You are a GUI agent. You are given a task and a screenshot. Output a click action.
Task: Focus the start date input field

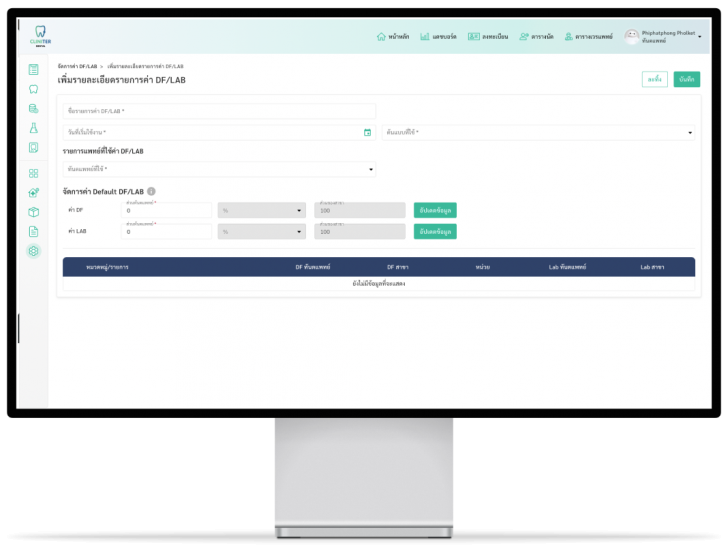click(219, 132)
